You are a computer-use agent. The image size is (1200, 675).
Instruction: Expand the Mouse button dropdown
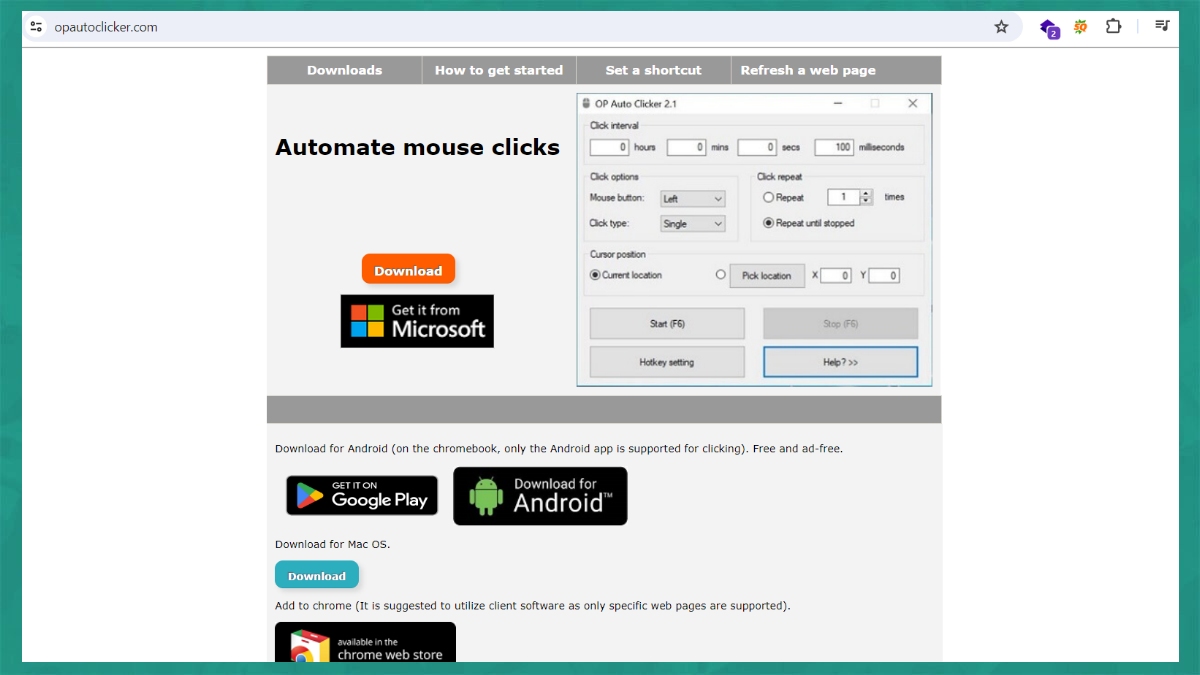pyautogui.click(x=692, y=199)
